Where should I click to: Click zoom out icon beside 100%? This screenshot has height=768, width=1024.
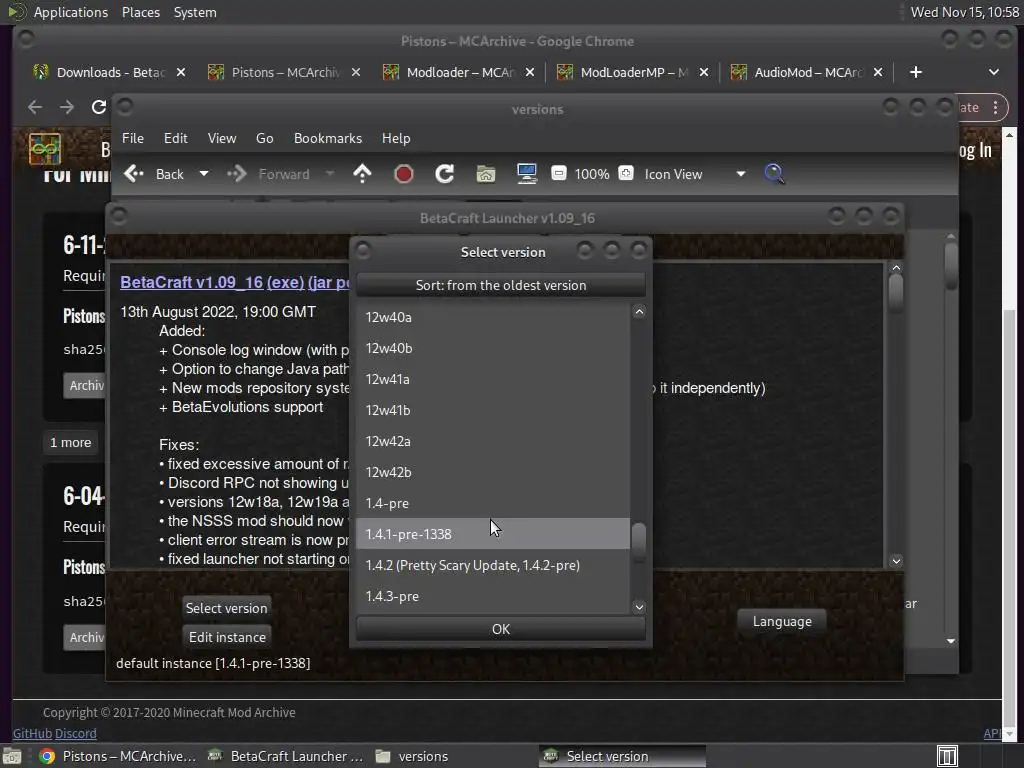(x=558, y=173)
